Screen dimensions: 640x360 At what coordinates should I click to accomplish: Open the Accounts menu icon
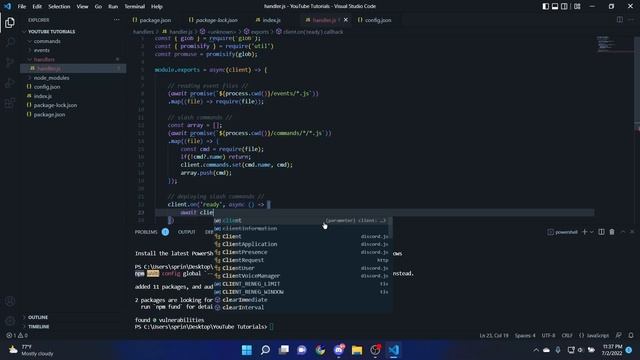tap(10, 301)
